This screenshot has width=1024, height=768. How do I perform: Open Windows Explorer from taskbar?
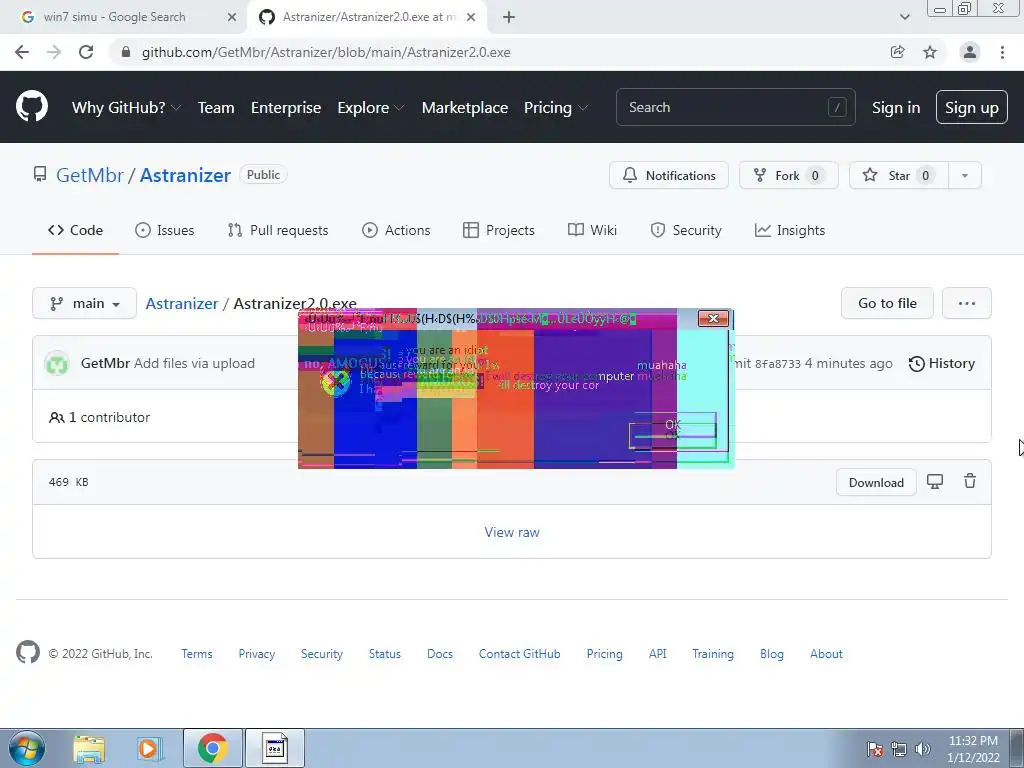(89, 749)
